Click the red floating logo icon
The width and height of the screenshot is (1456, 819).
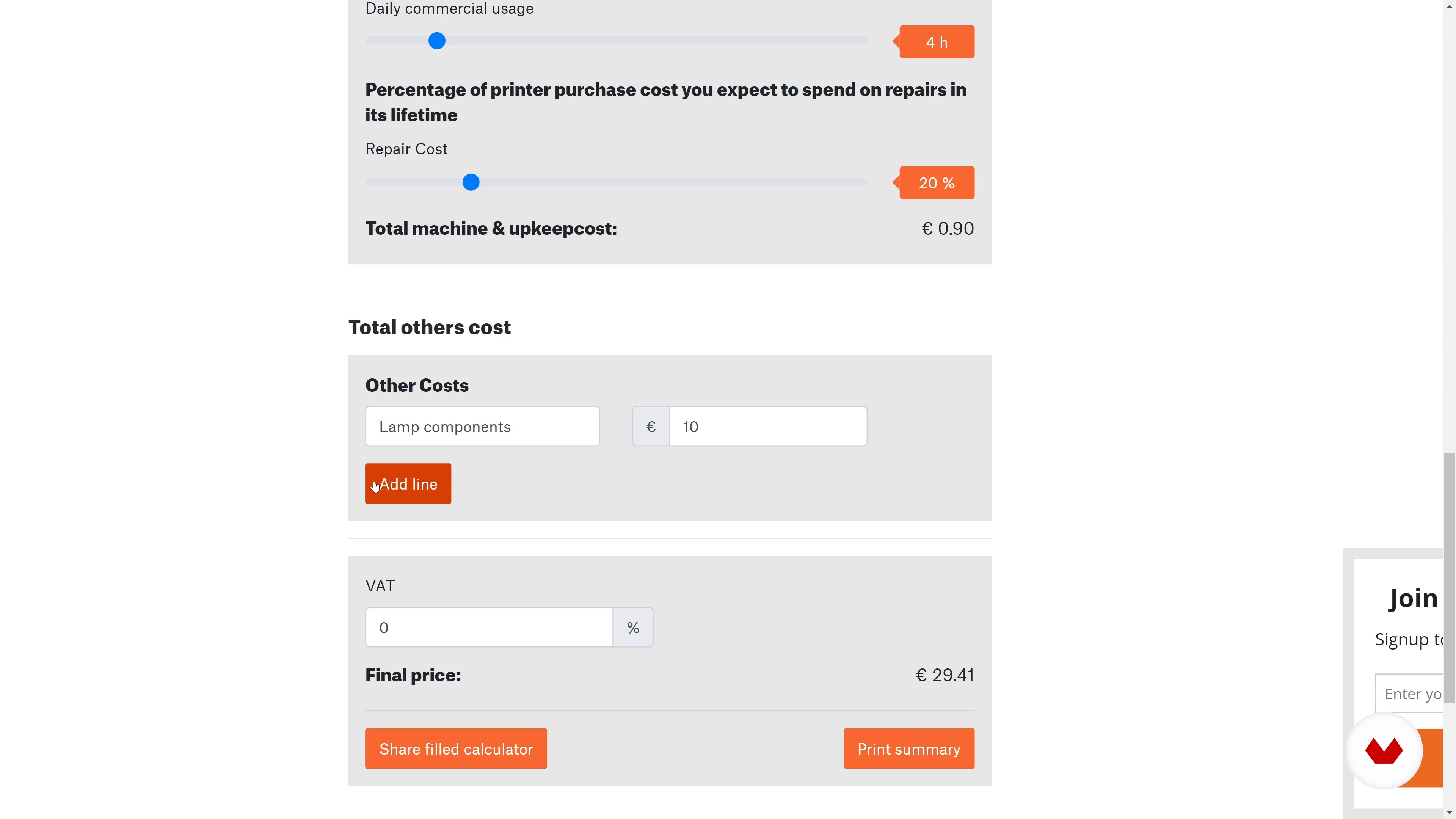[x=1384, y=751]
